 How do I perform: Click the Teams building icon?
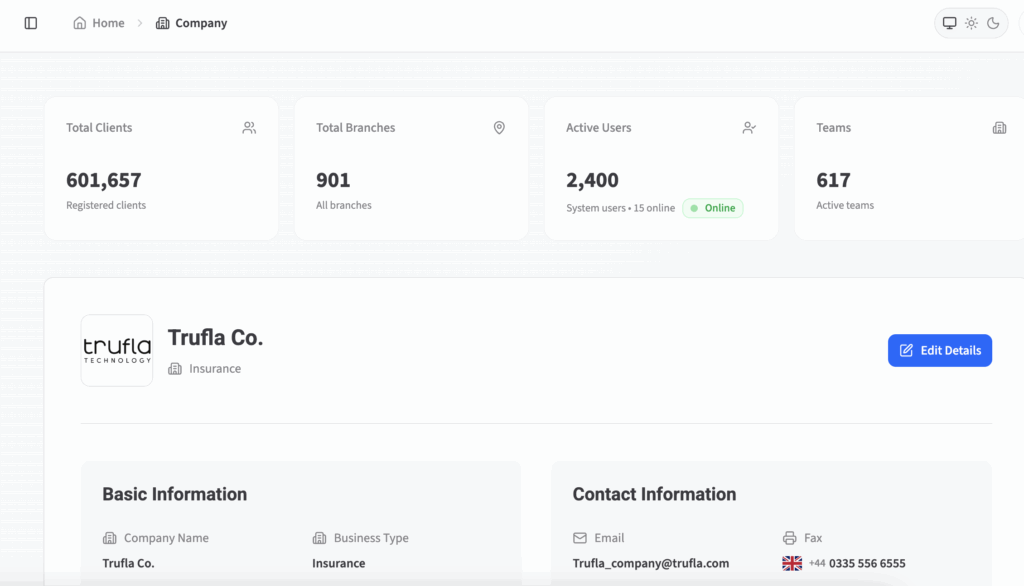point(999,128)
